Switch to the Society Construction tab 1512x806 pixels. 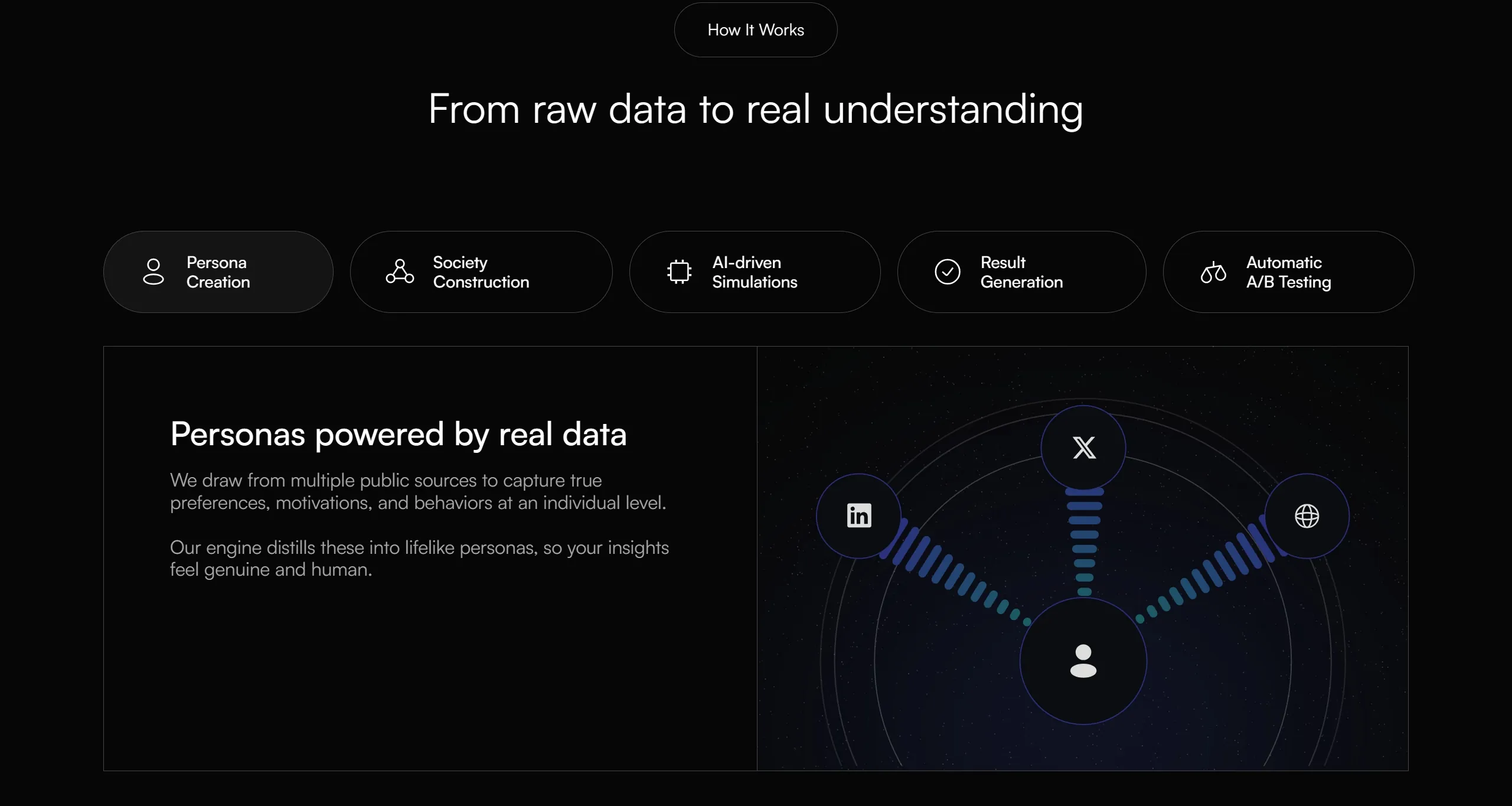tap(481, 272)
